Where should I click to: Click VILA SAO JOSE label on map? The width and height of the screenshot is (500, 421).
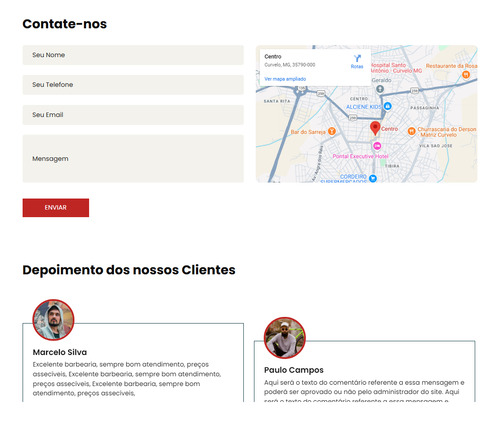[436, 146]
